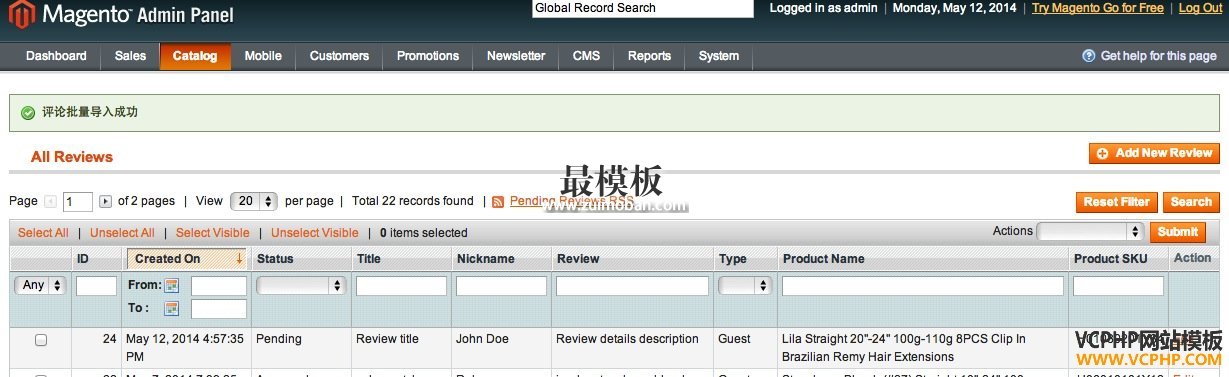Open the CMS menu
This screenshot has width=1229, height=377.
pyautogui.click(x=586, y=56)
